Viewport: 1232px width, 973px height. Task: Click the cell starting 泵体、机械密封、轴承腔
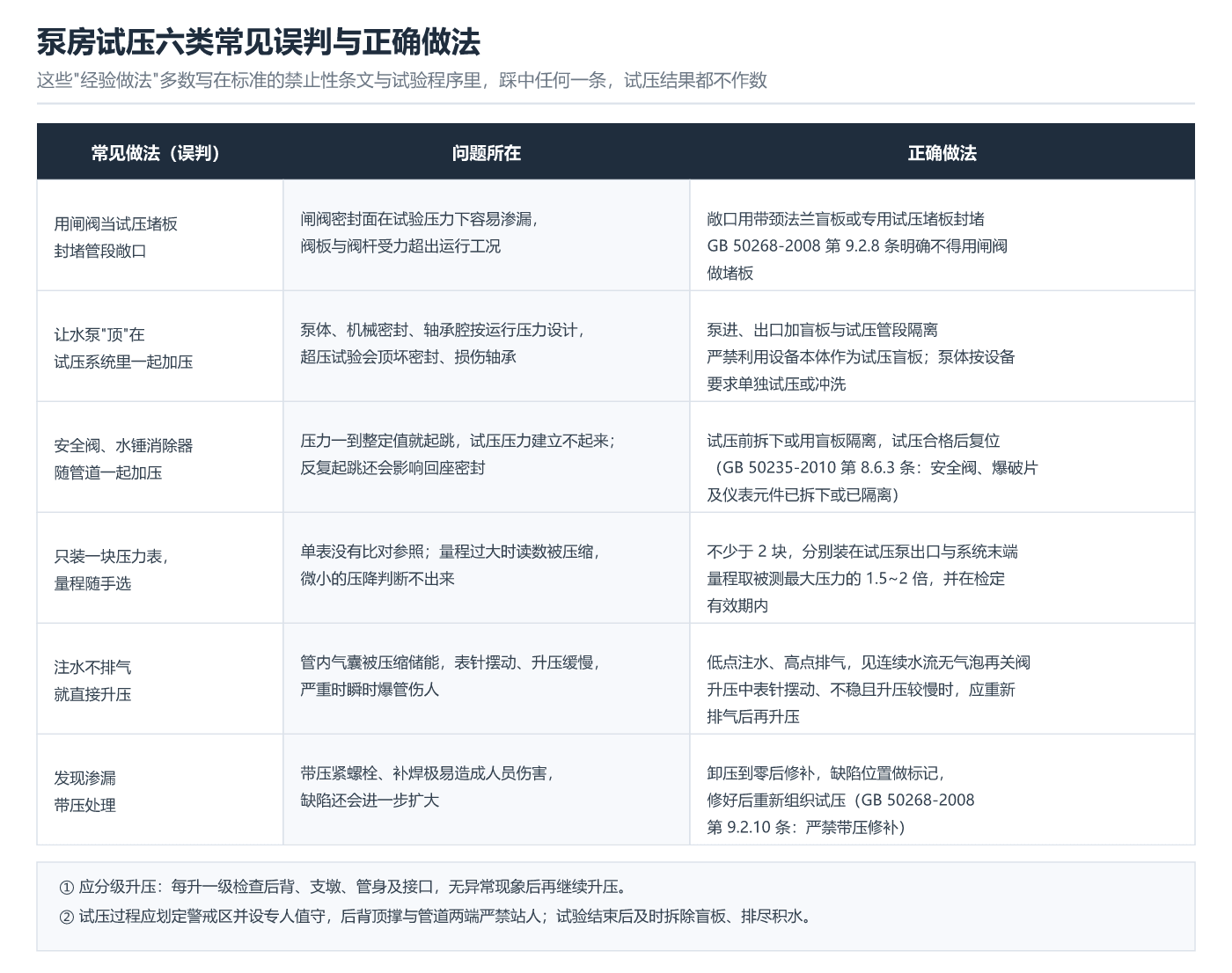pyautogui.click(x=487, y=347)
